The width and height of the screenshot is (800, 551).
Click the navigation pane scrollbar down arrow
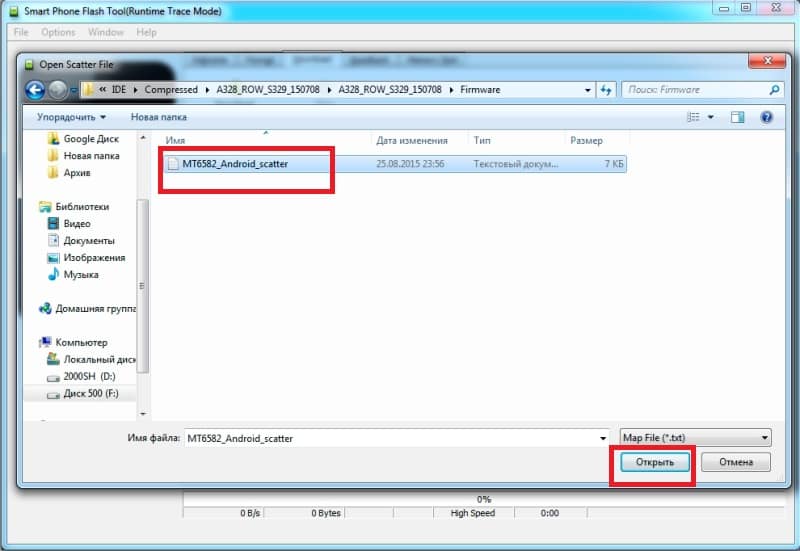143,414
